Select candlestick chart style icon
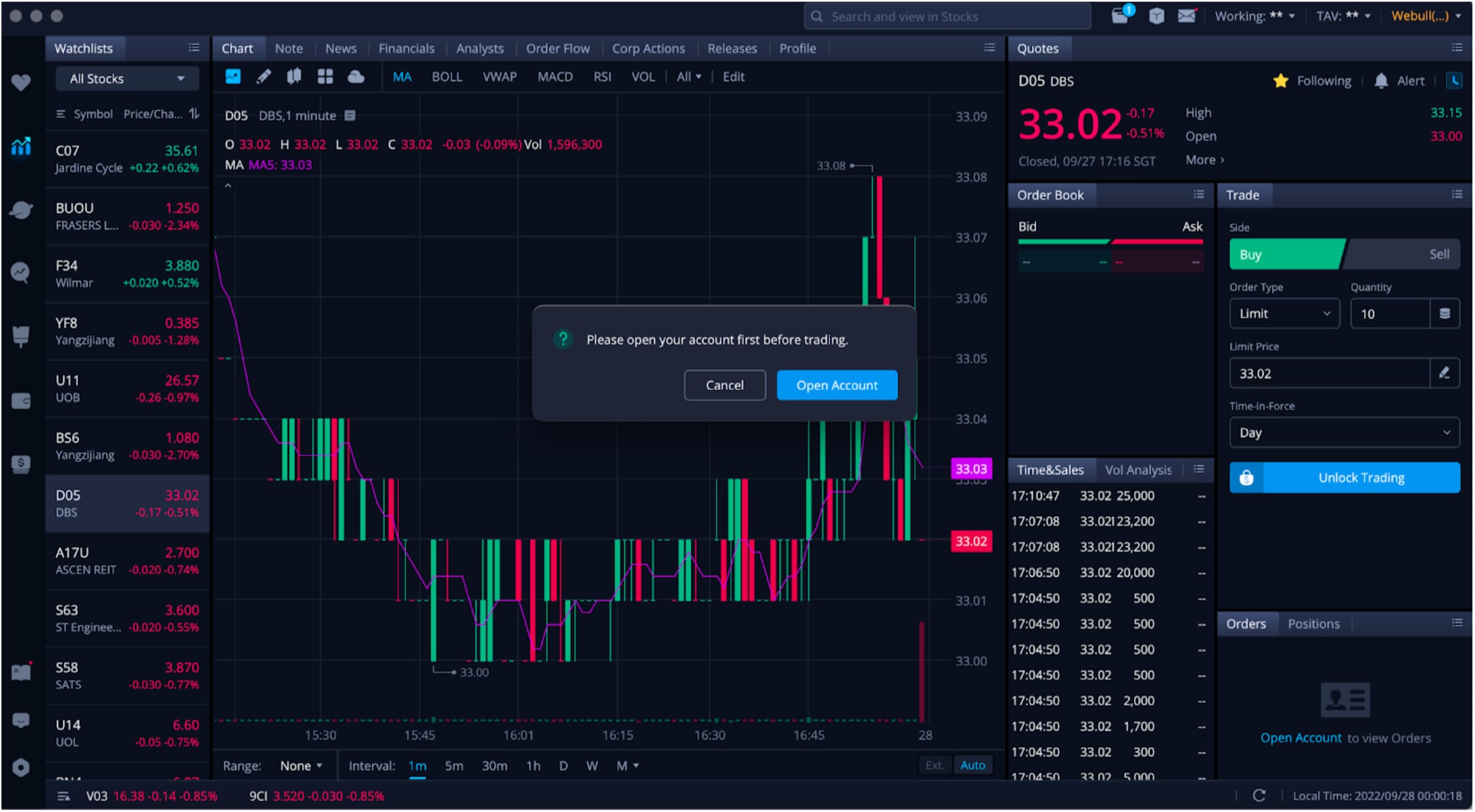This screenshot has height=812, width=1475. pyautogui.click(x=294, y=77)
